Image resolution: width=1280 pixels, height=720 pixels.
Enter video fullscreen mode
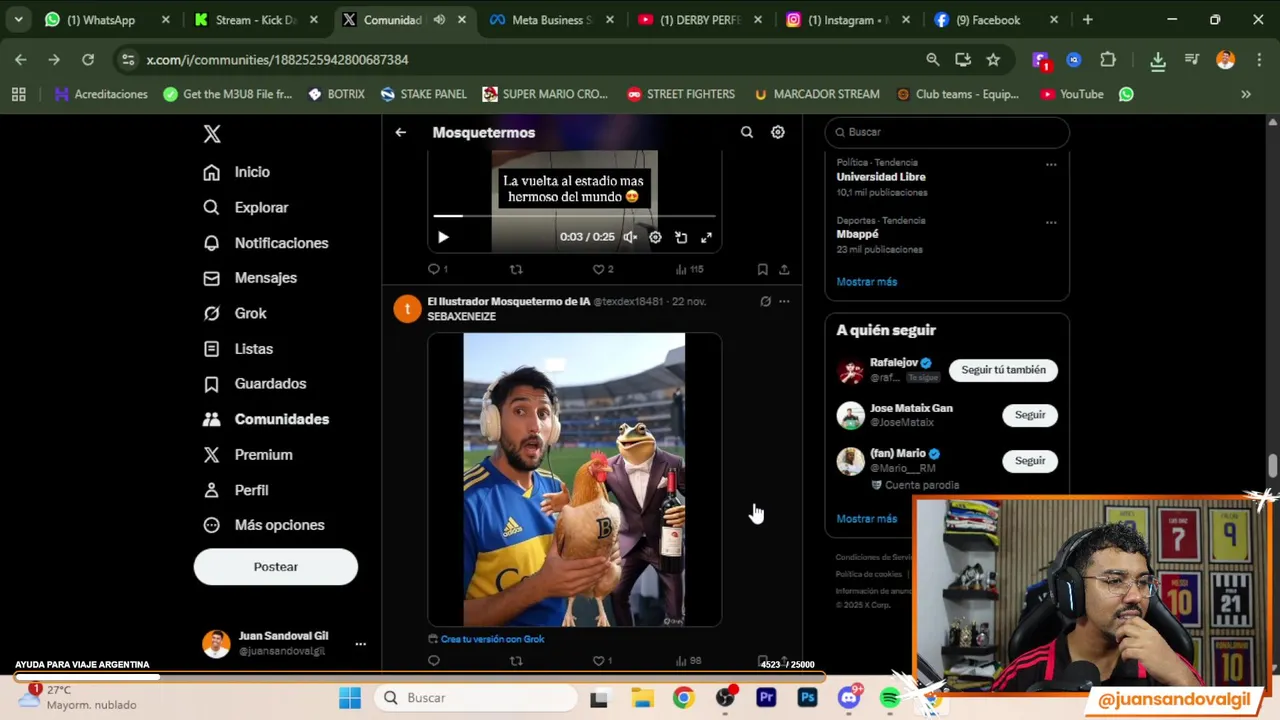click(706, 238)
